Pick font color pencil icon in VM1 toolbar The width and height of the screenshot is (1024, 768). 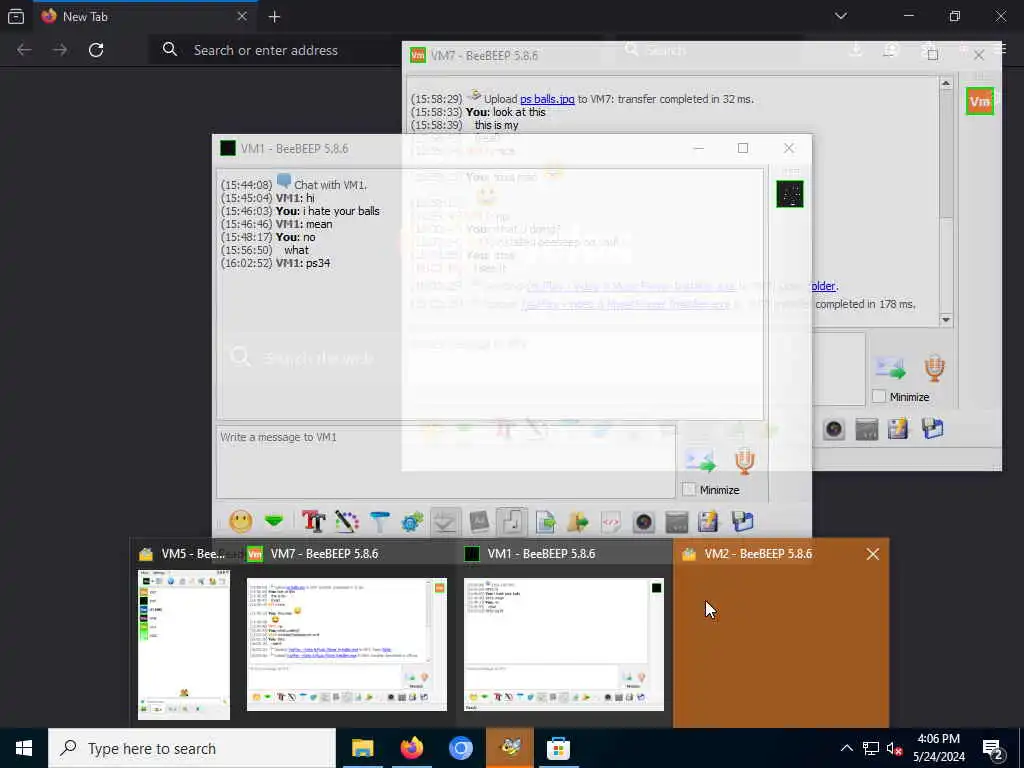[x=347, y=521]
